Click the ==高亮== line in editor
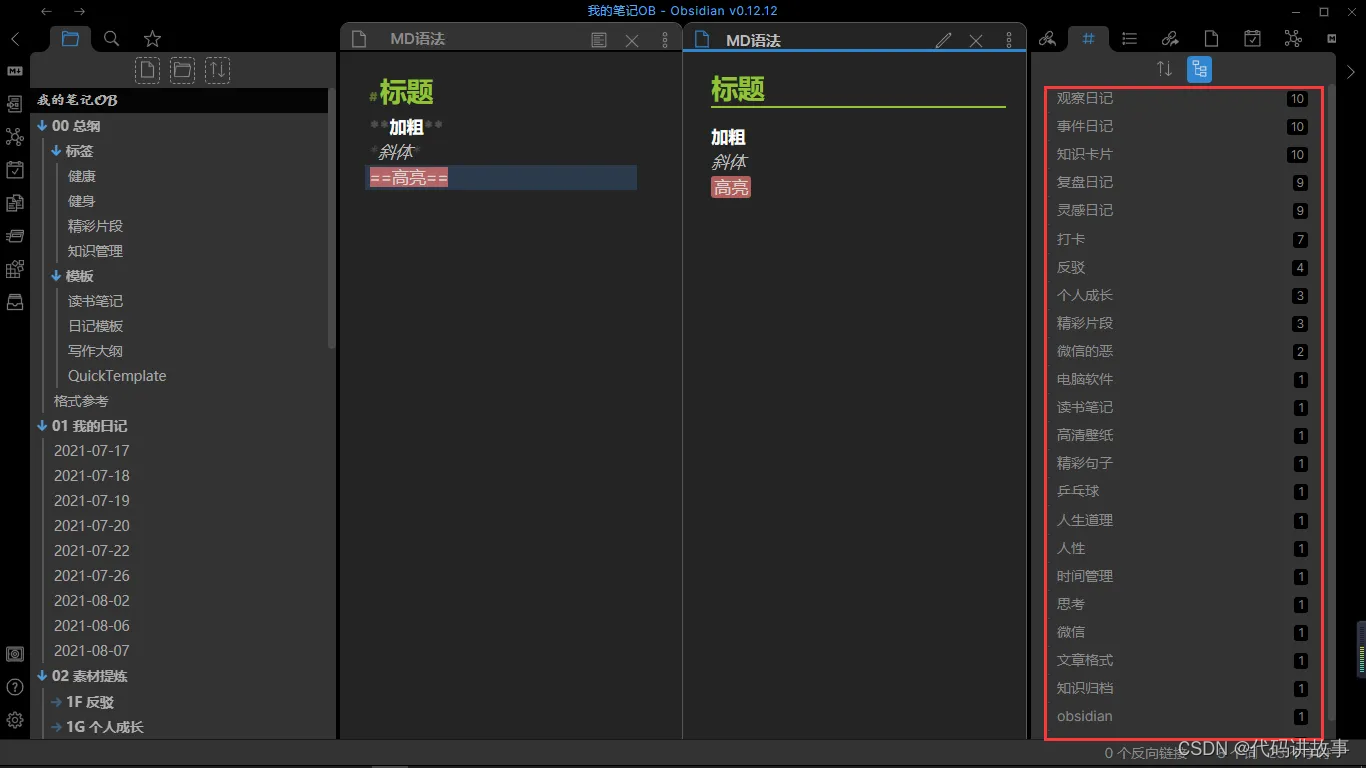The image size is (1366, 768). point(501,178)
